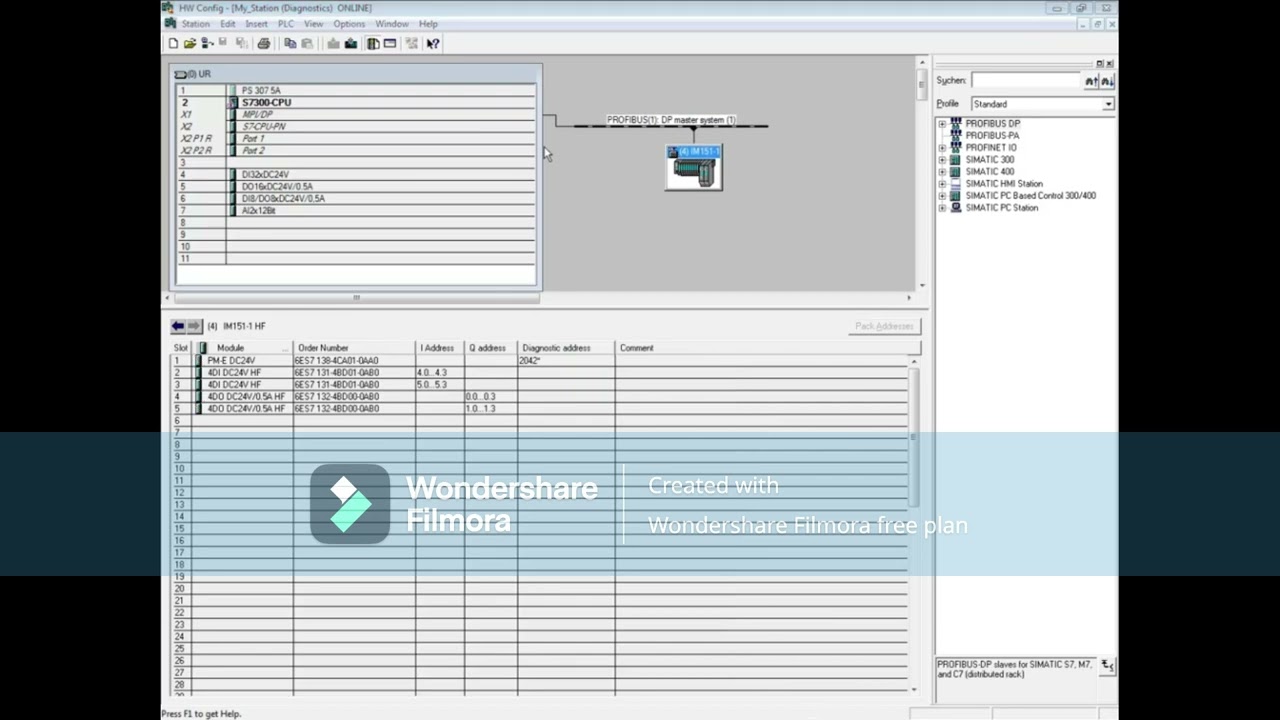Open the PLC menu
The width and height of the screenshot is (1280, 720).
(286, 24)
